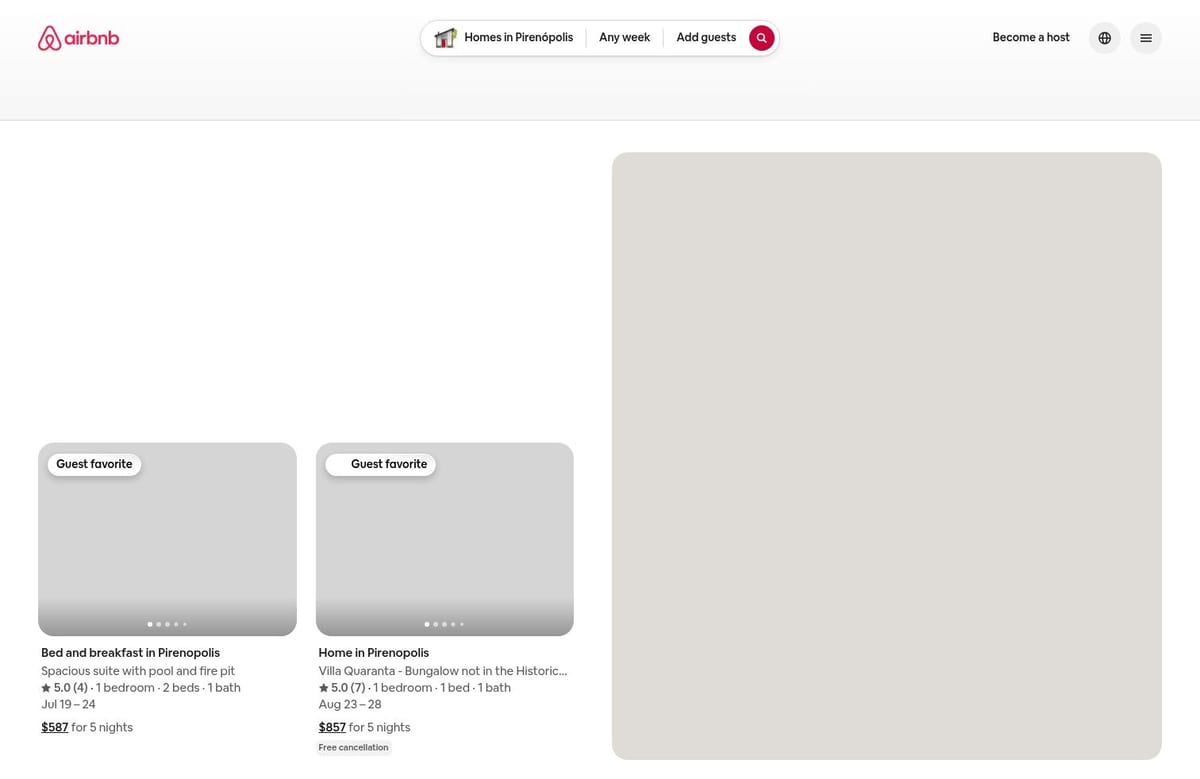Click the Jul 19 – 24 dates
The width and height of the screenshot is (1200, 779).
click(x=68, y=705)
